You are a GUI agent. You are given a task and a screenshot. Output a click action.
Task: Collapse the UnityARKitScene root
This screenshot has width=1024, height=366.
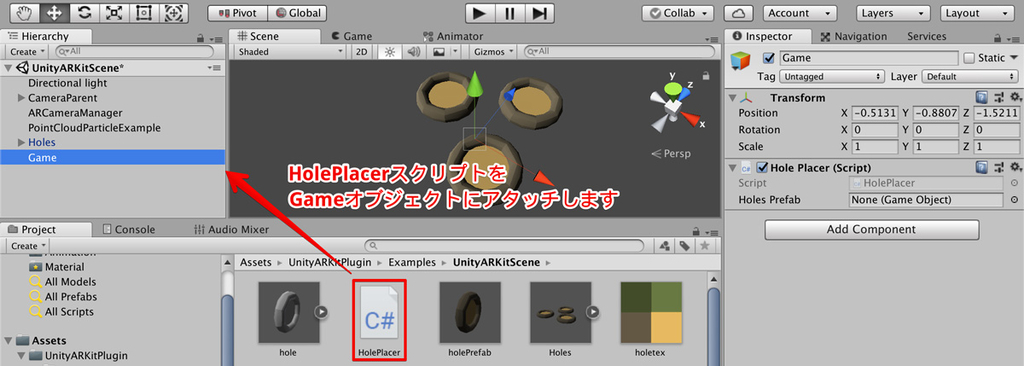click(x=8, y=68)
